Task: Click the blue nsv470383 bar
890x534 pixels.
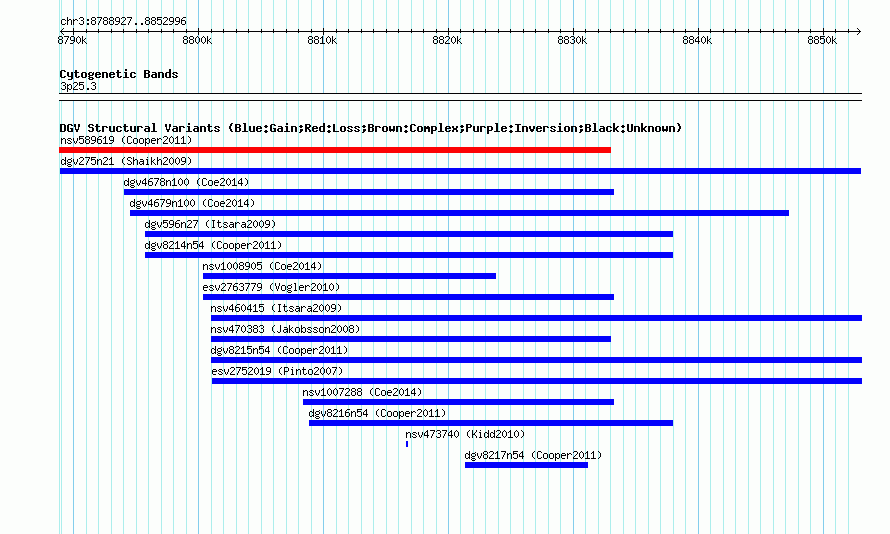Action: [x=411, y=339]
